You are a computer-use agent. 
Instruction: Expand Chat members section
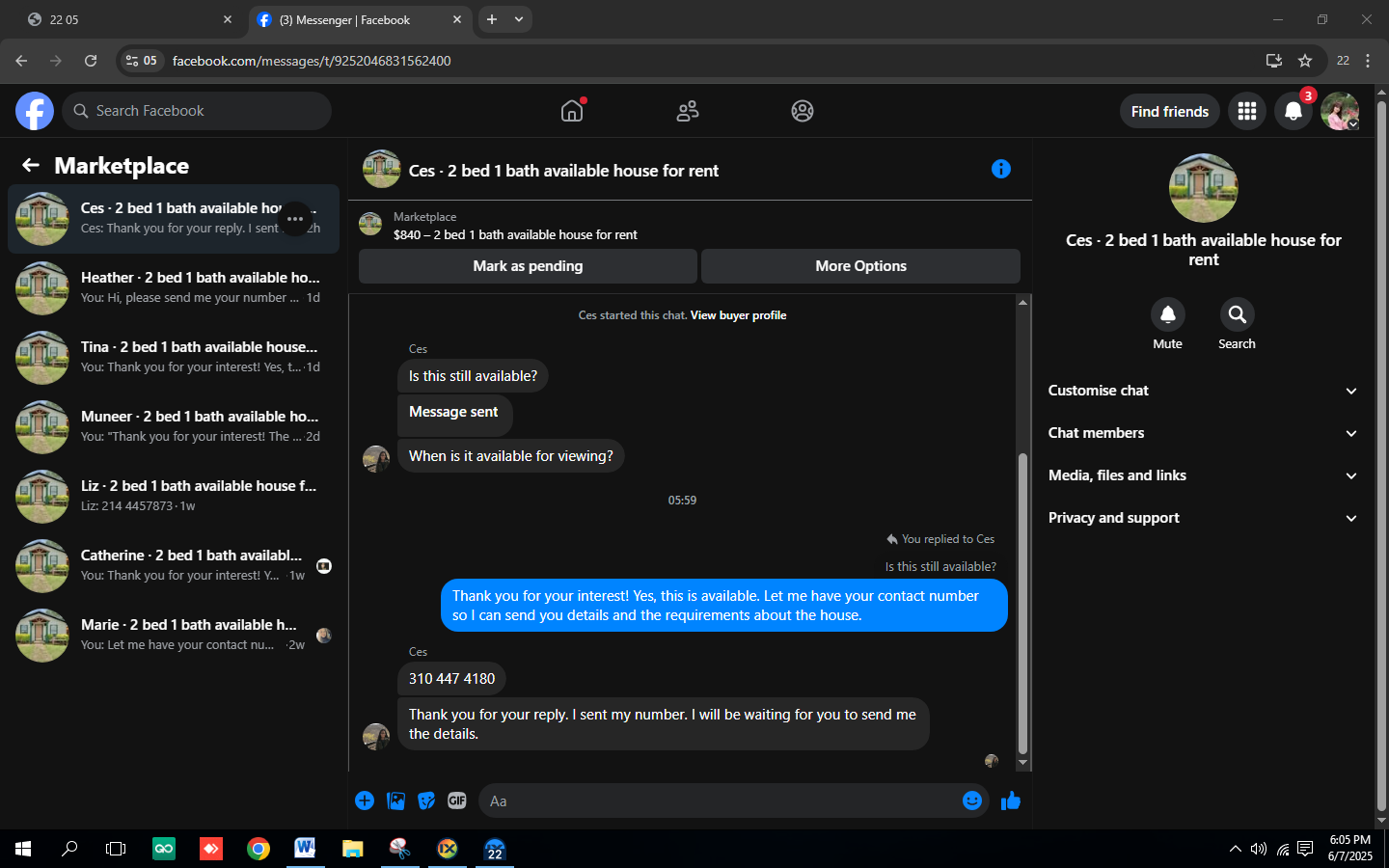point(1203,433)
